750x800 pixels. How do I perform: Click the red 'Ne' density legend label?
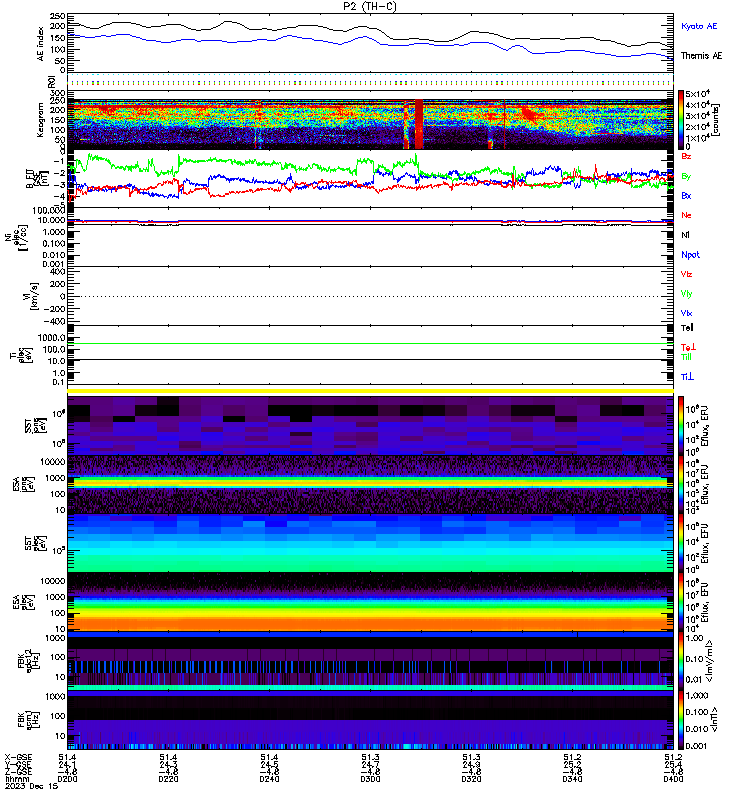tap(686, 215)
